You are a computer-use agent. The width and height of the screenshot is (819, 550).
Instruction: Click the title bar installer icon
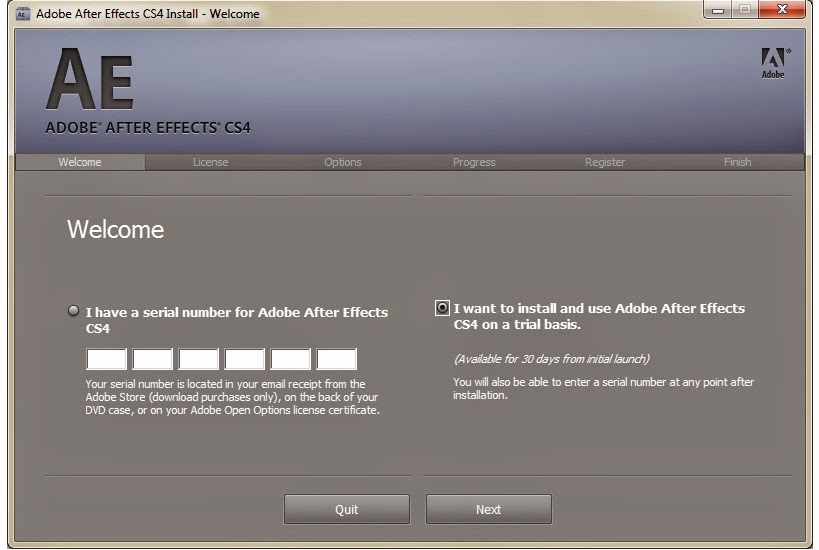22,14
